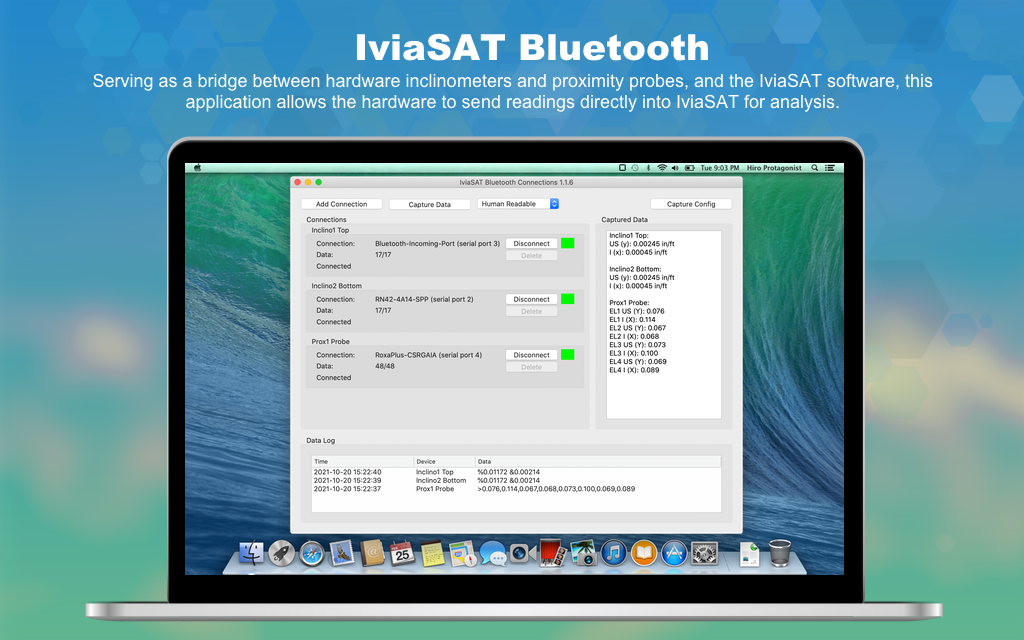
Task: Open System Preferences from the dock
Action: 705,552
